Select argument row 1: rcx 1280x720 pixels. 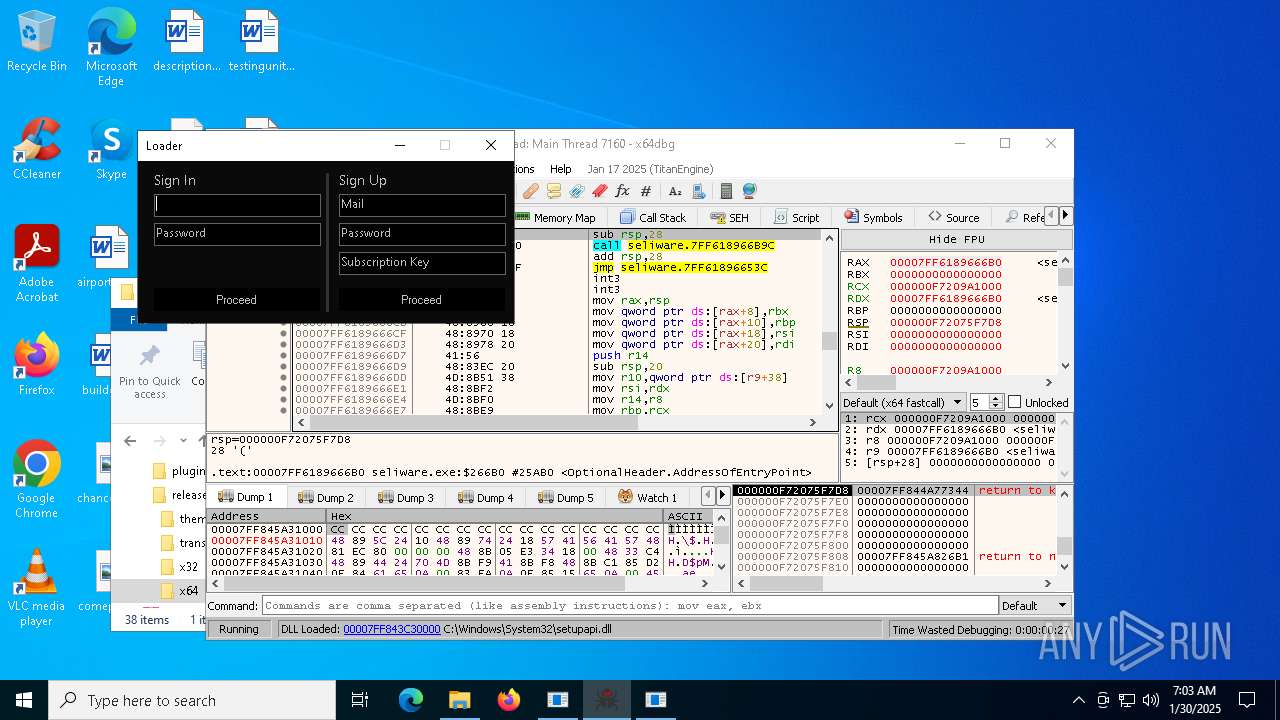(949, 418)
